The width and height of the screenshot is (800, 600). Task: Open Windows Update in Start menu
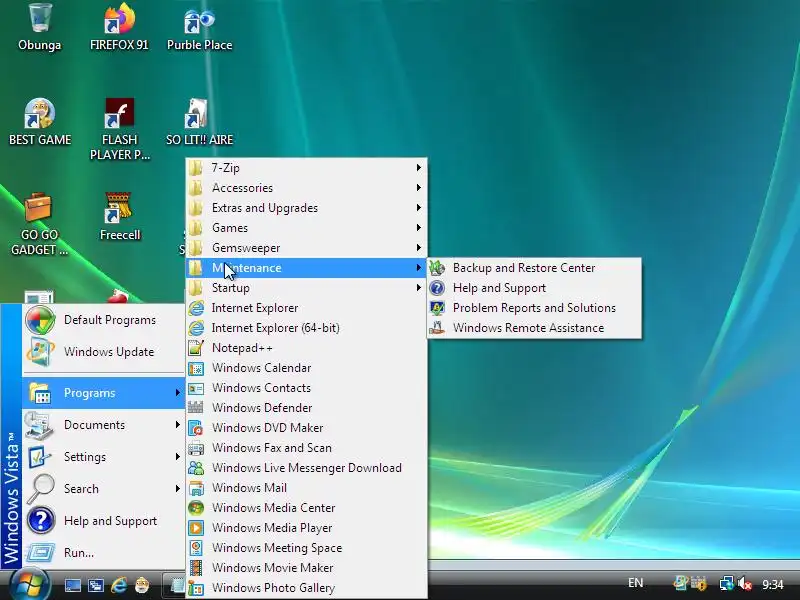coord(103,352)
